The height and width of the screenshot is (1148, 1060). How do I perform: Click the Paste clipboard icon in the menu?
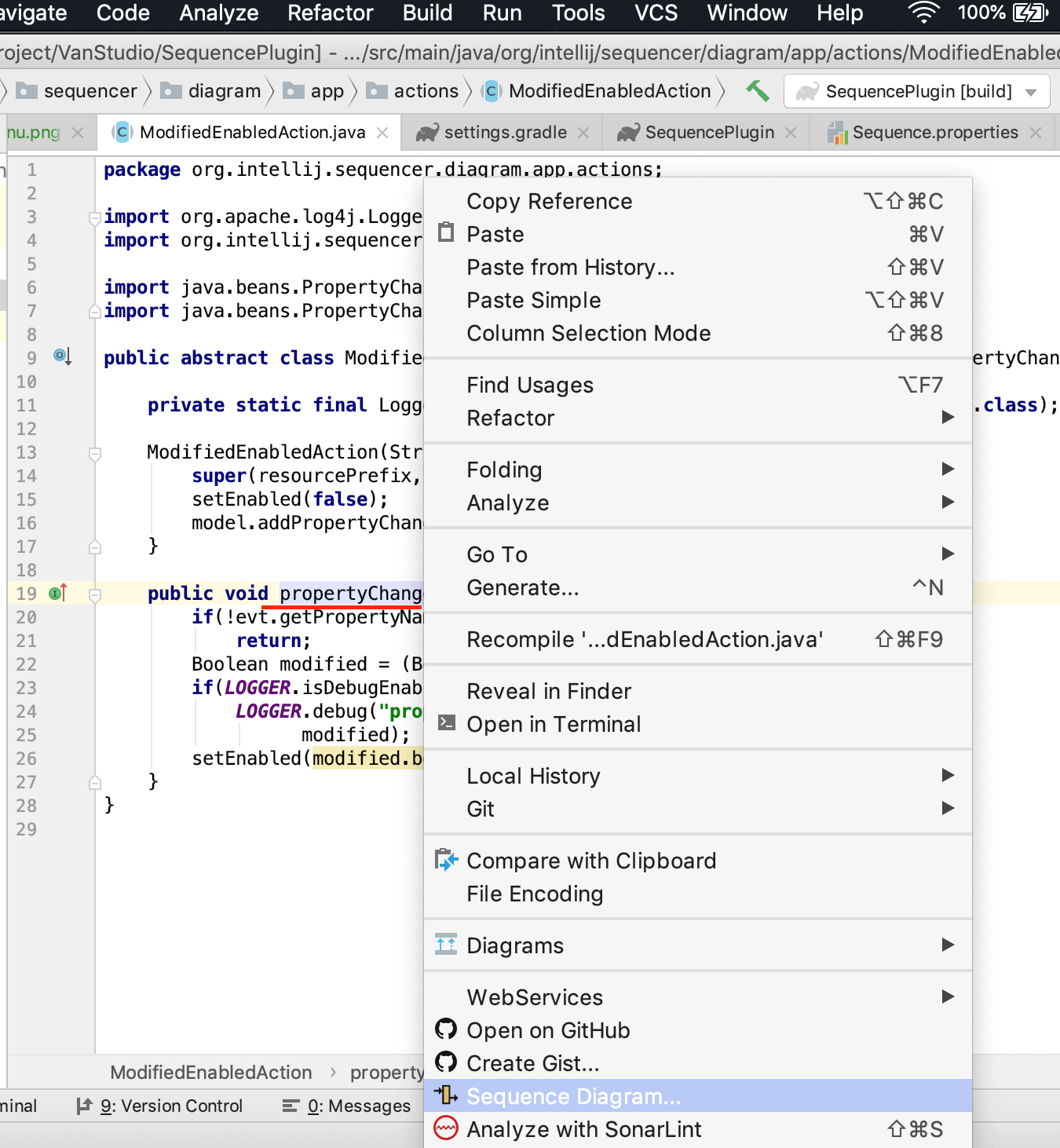[446, 233]
